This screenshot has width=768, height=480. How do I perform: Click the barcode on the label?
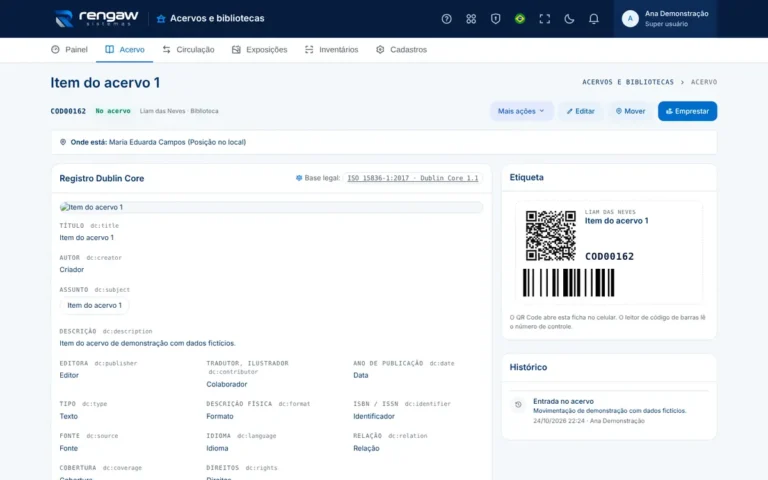(568, 283)
